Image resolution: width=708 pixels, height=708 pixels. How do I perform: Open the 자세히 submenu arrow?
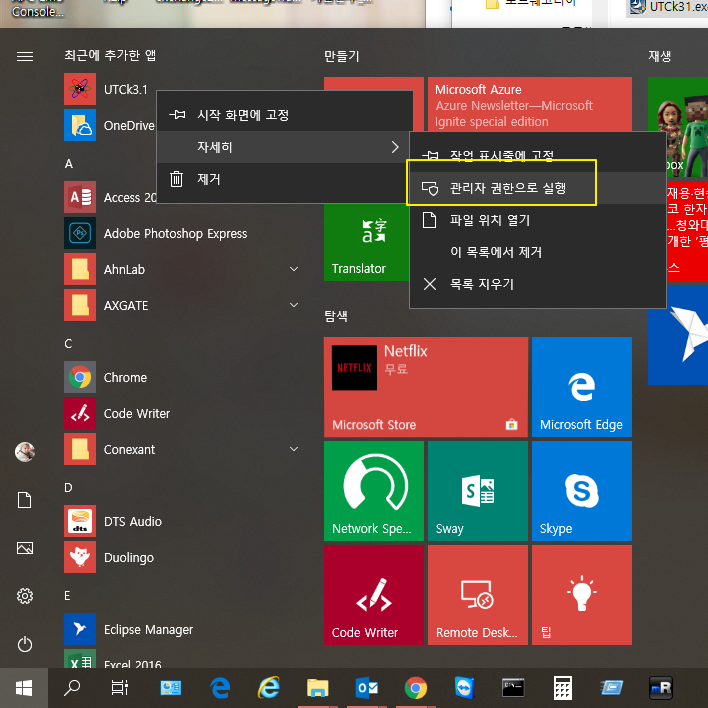(395, 147)
